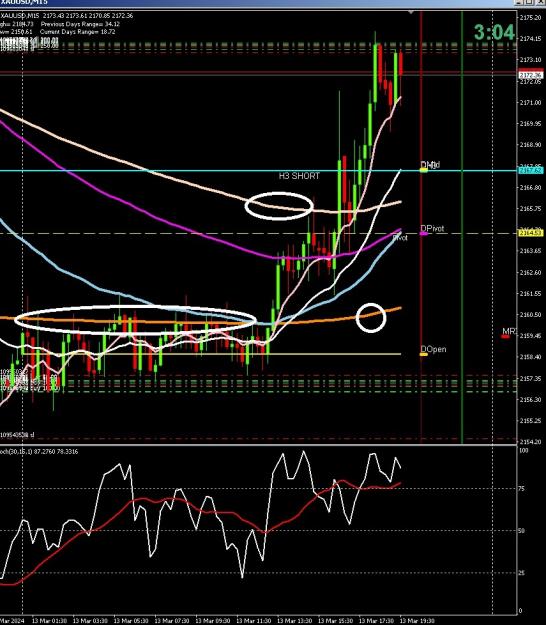546x625 pixels.
Task: Click the 2154.20 price axis value
Action: tap(531, 442)
